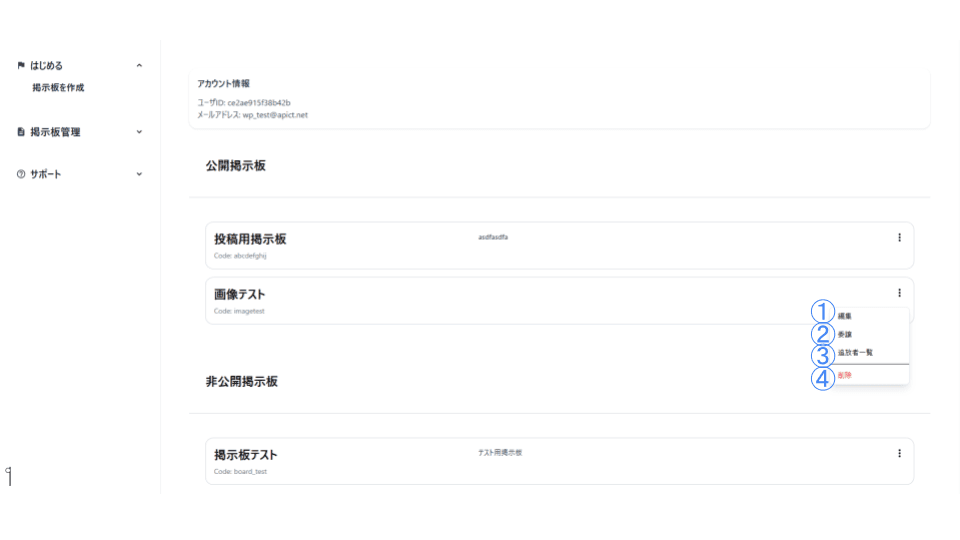Screen dimensions: 960x540
Task: Click the document icon beside 掲示板管理
Action: coord(21,132)
